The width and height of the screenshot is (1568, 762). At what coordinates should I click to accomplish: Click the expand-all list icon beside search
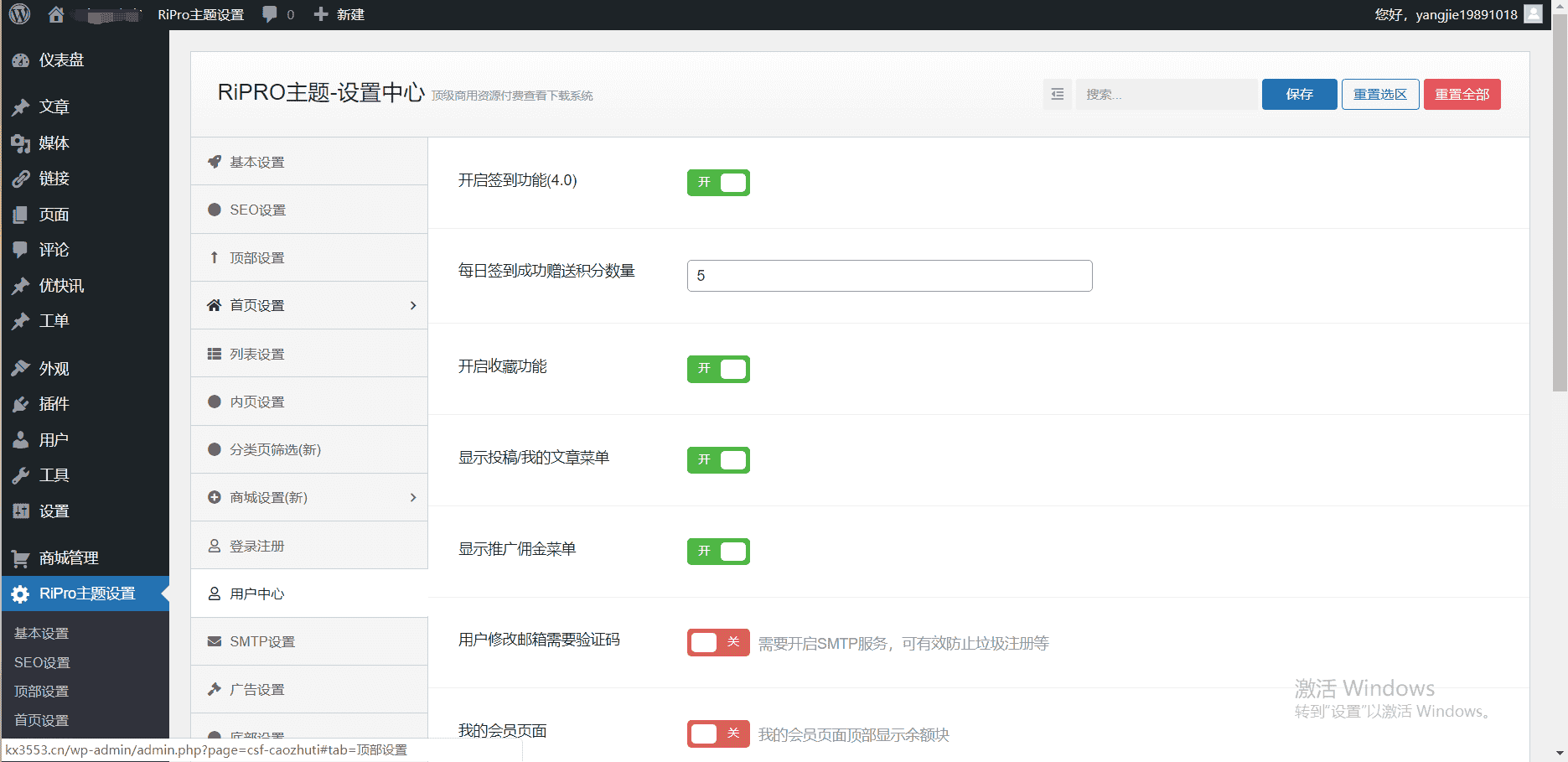click(1058, 94)
